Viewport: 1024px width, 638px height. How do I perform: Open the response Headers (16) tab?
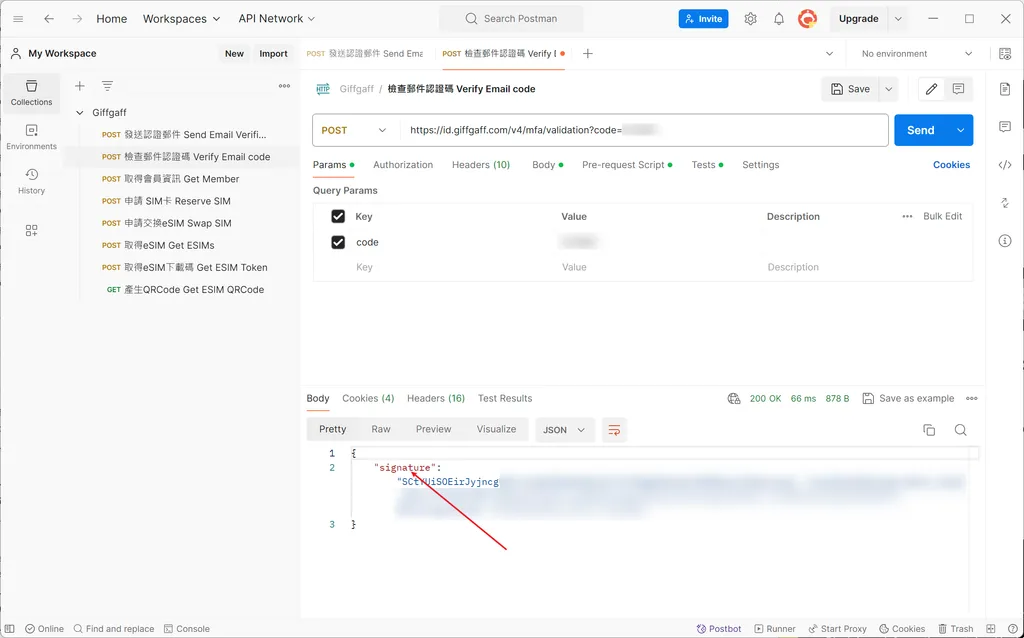435,398
